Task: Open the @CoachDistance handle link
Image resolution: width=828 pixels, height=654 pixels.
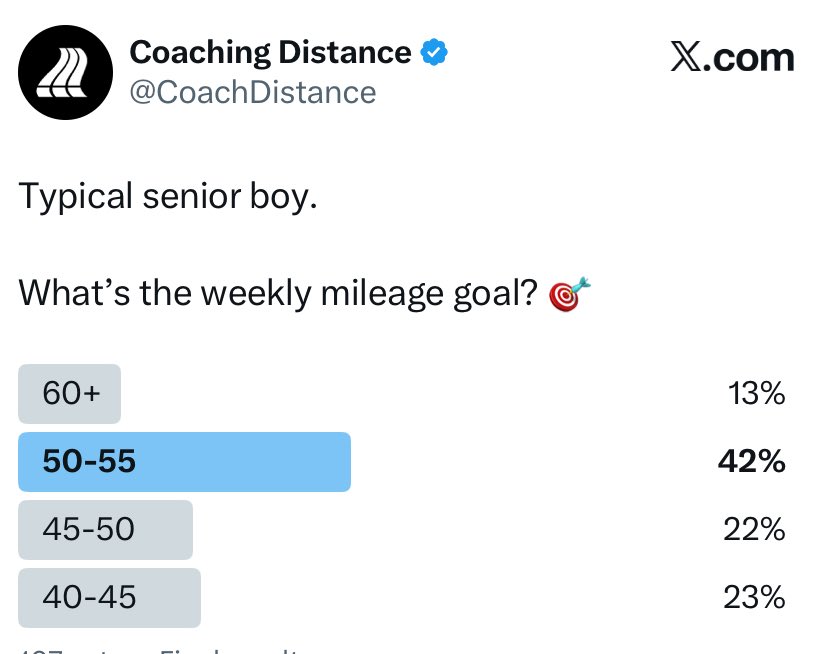Action: (x=253, y=92)
